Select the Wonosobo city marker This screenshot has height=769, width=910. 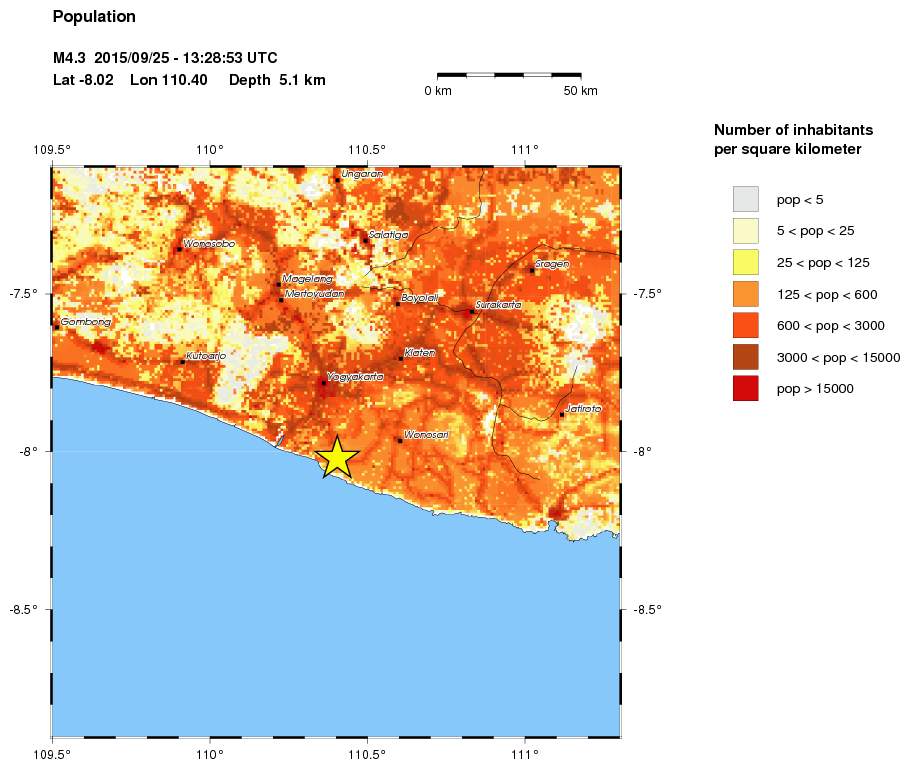coord(179,249)
